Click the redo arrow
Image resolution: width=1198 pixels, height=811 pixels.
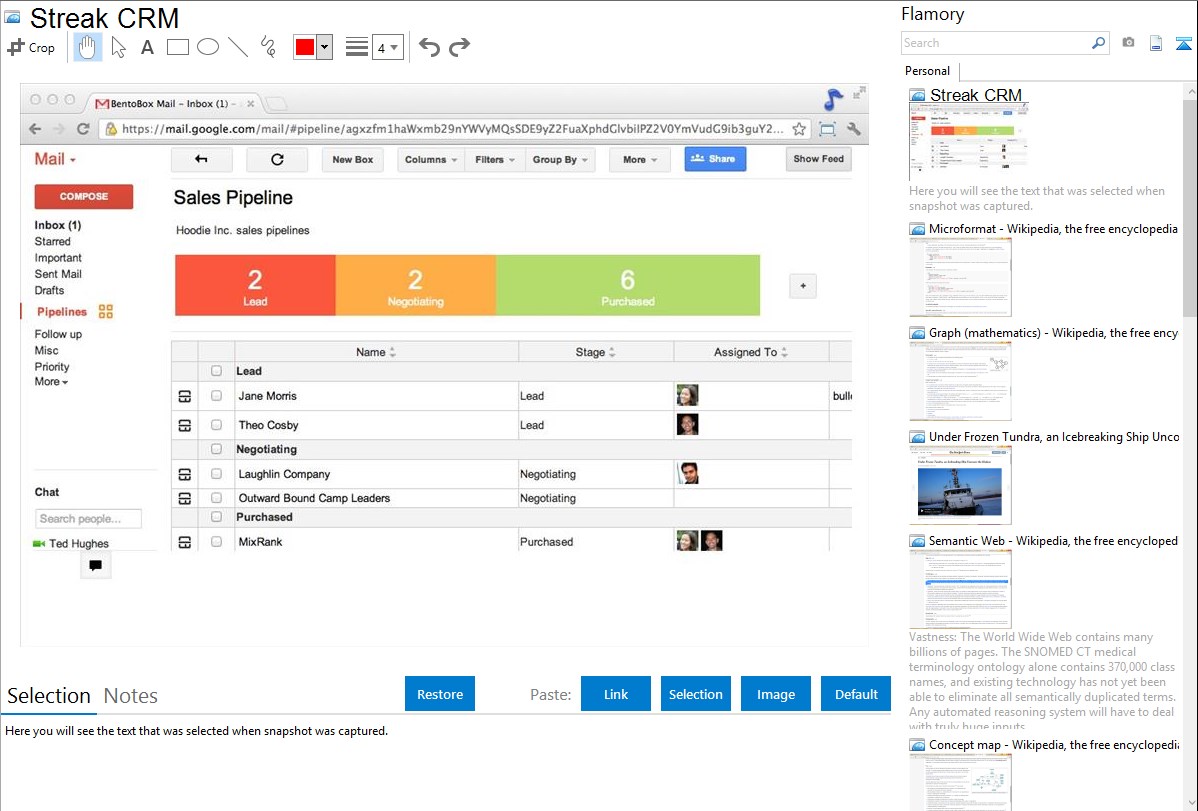tap(459, 47)
